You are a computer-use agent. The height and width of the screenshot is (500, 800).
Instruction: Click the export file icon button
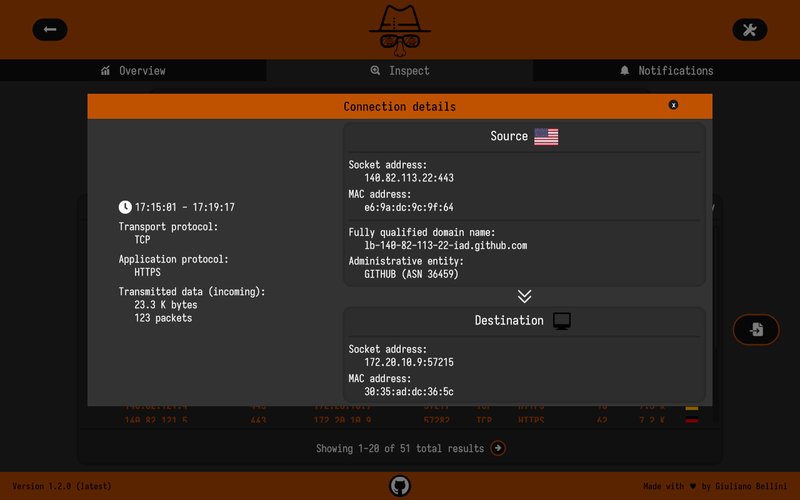coord(756,330)
